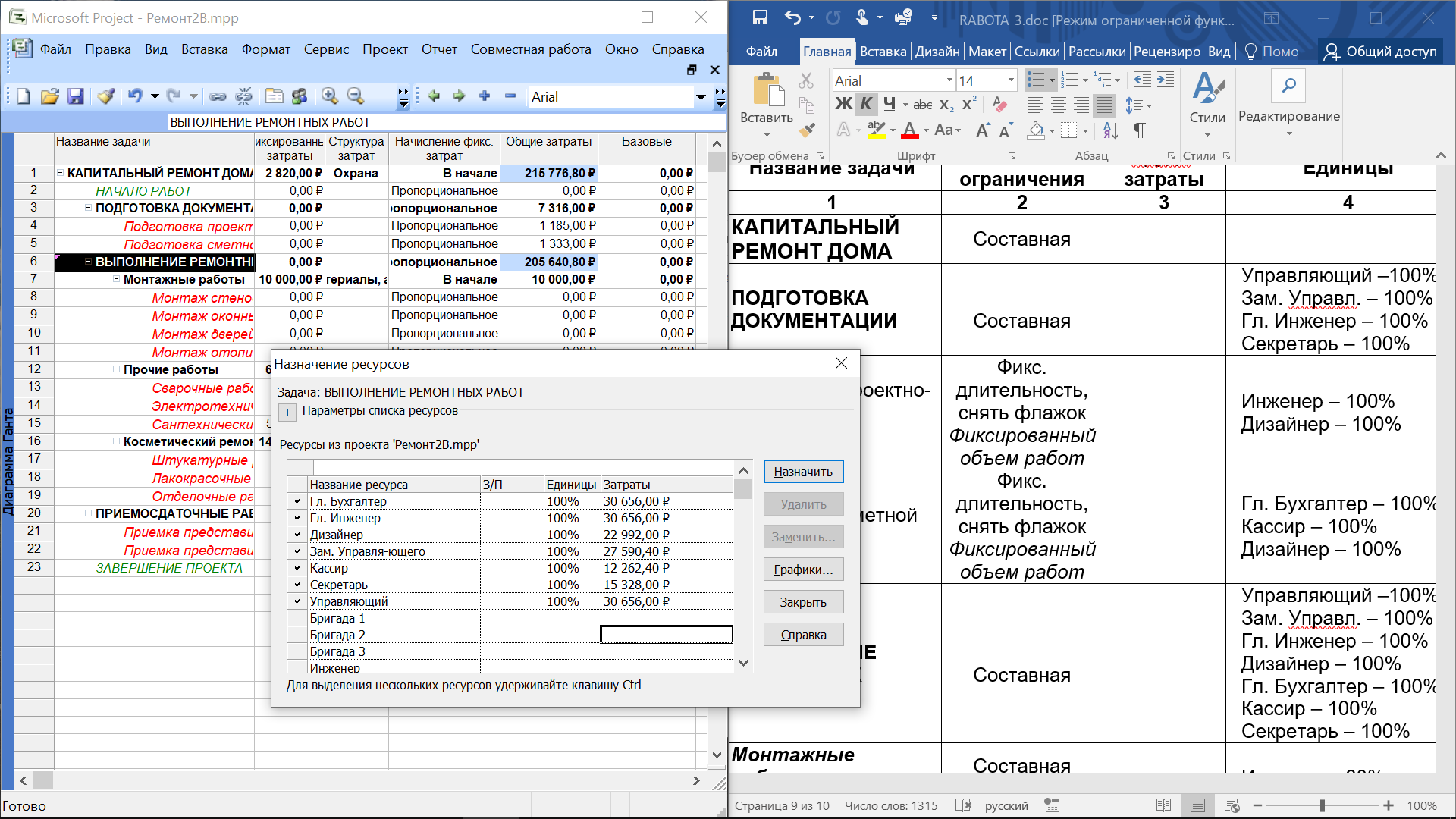Click the Zoom In magnifier icon
The height and width of the screenshot is (819, 1456).
[329, 96]
